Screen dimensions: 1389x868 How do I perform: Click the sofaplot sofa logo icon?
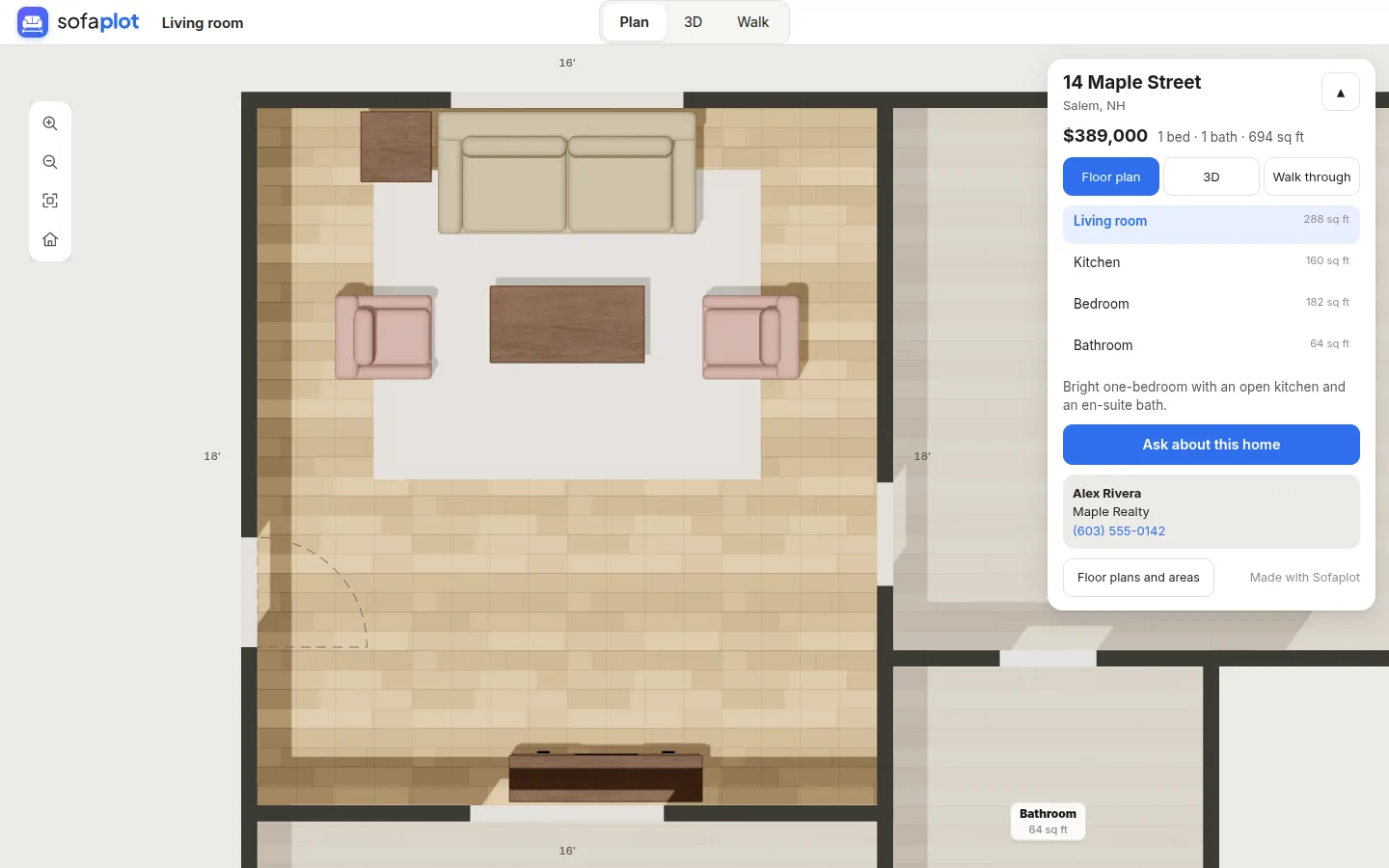point(33,22)
